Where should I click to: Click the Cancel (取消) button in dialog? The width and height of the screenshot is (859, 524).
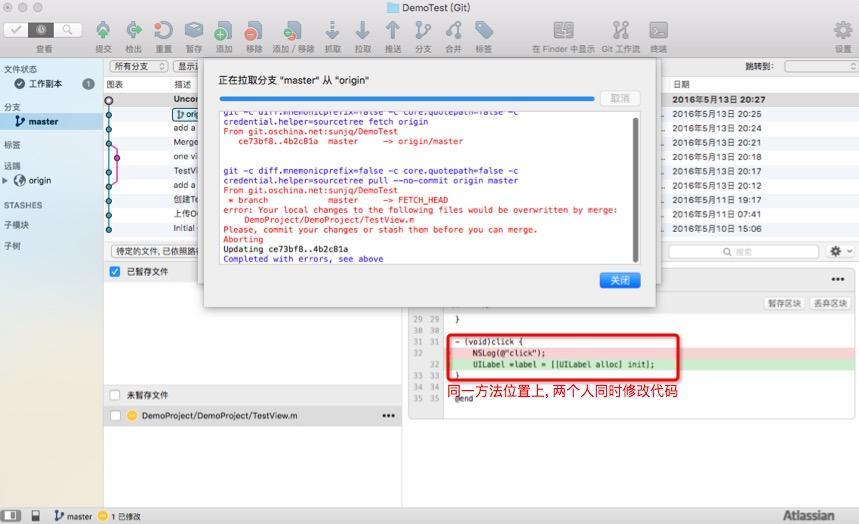point(620,98)
